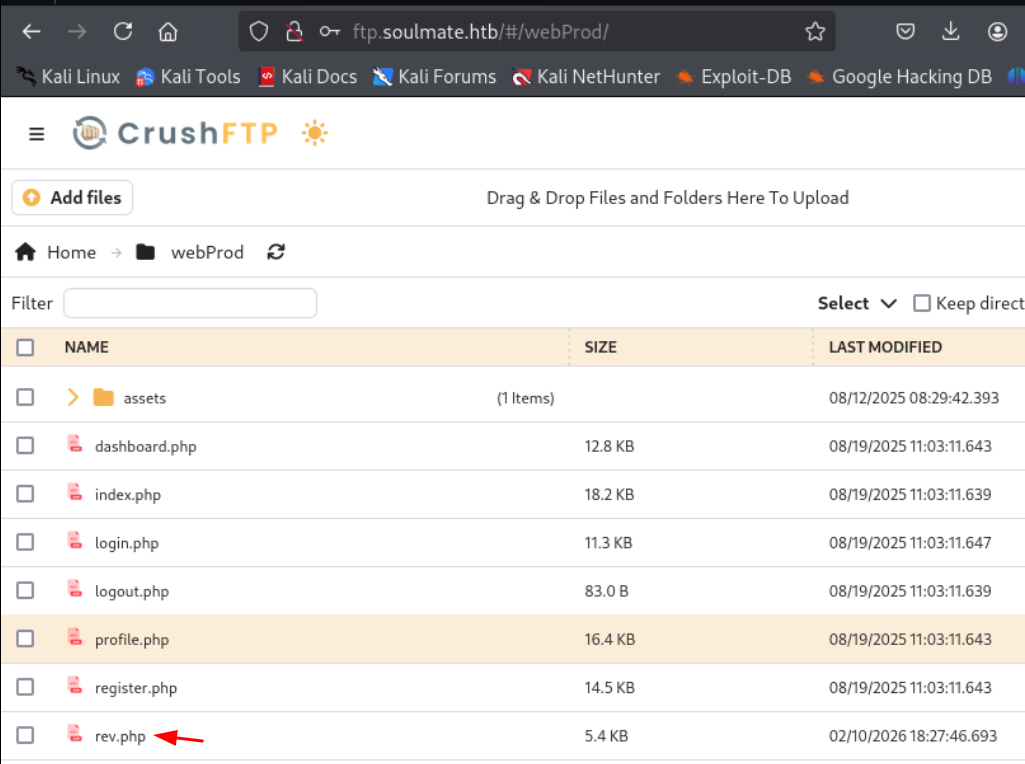Enable the Keep direct checkbox
Image resolution: width=1025 pixels, height=764 pixels.
point(921,302)
